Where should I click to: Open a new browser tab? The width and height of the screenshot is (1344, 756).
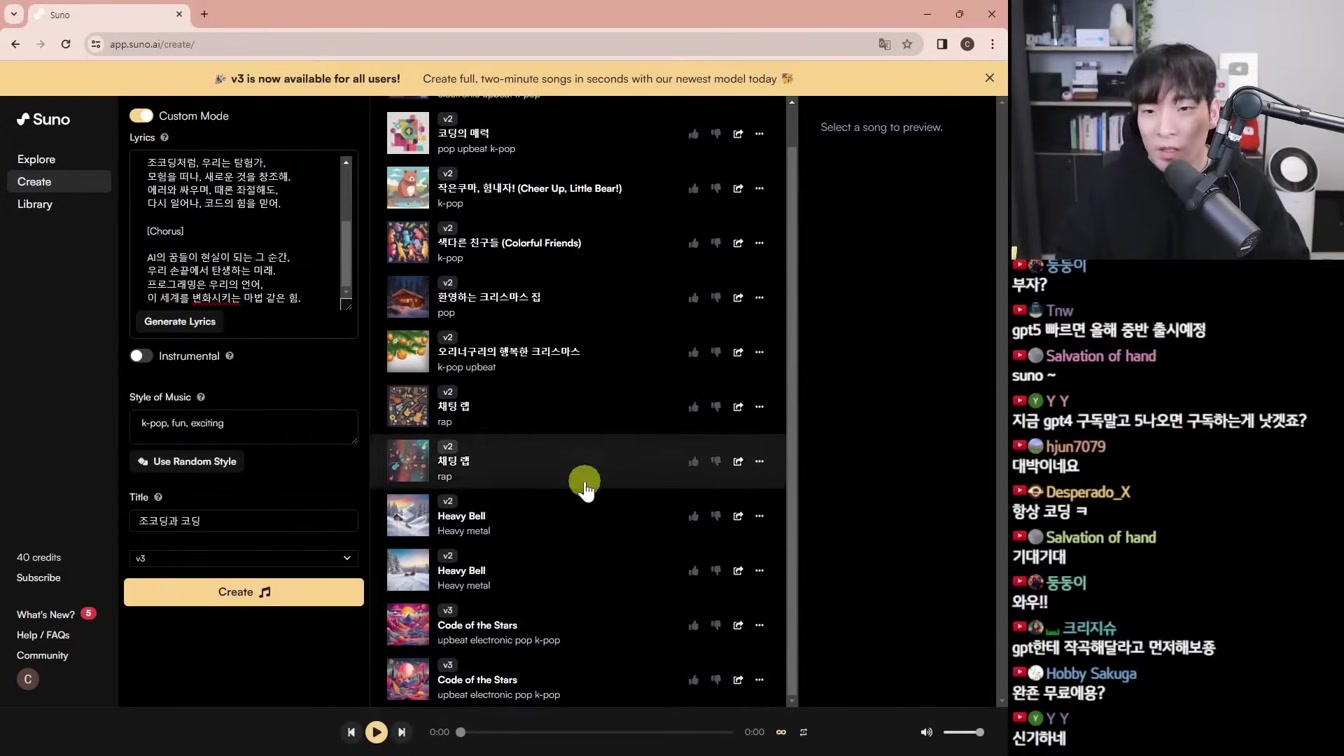[x=204, y=14]
